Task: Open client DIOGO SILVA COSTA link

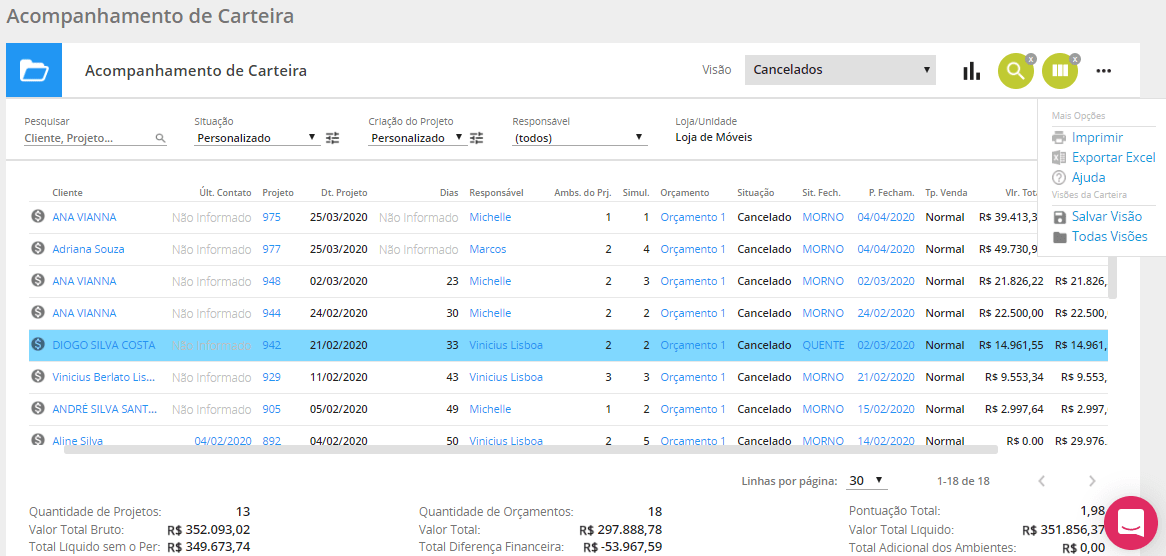Action: click(104, 345)
